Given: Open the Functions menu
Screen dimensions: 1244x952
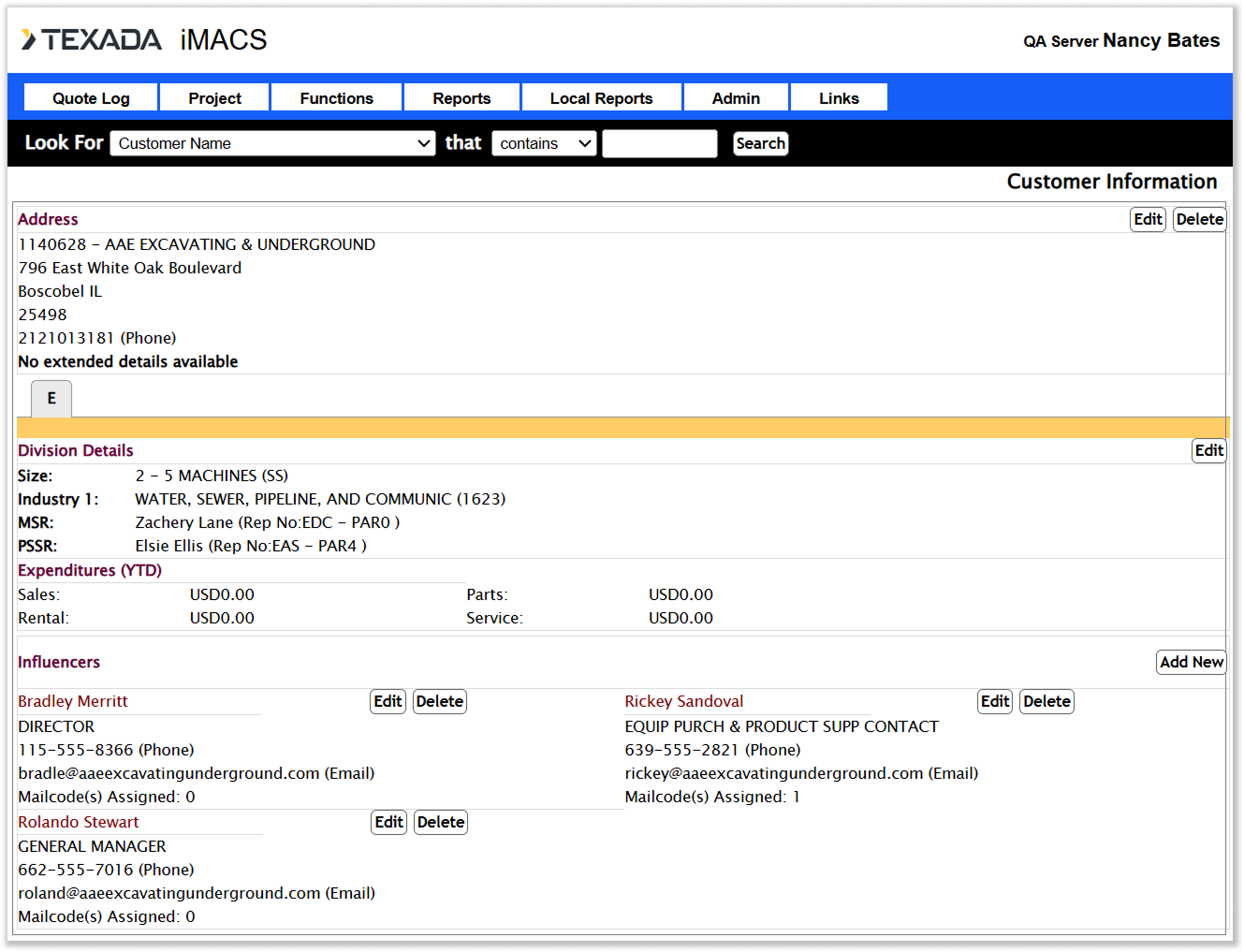Looking at the screenshot, I should click(x=336, y=98).
